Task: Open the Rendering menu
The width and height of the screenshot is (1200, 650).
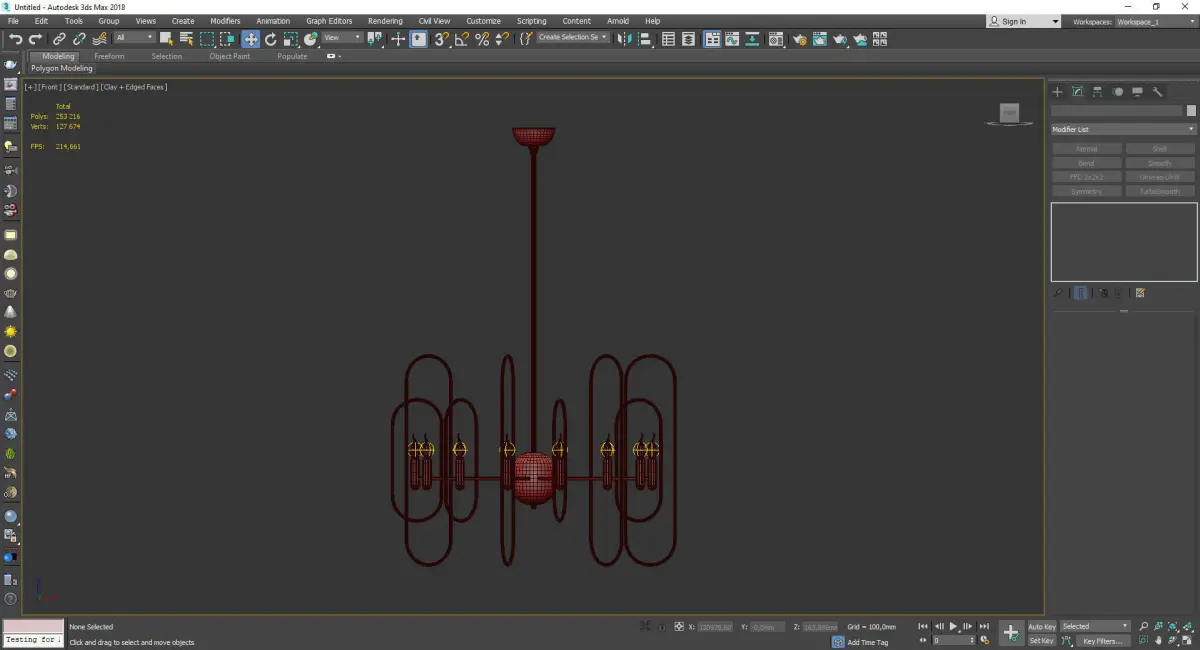Action: (385, 21)
